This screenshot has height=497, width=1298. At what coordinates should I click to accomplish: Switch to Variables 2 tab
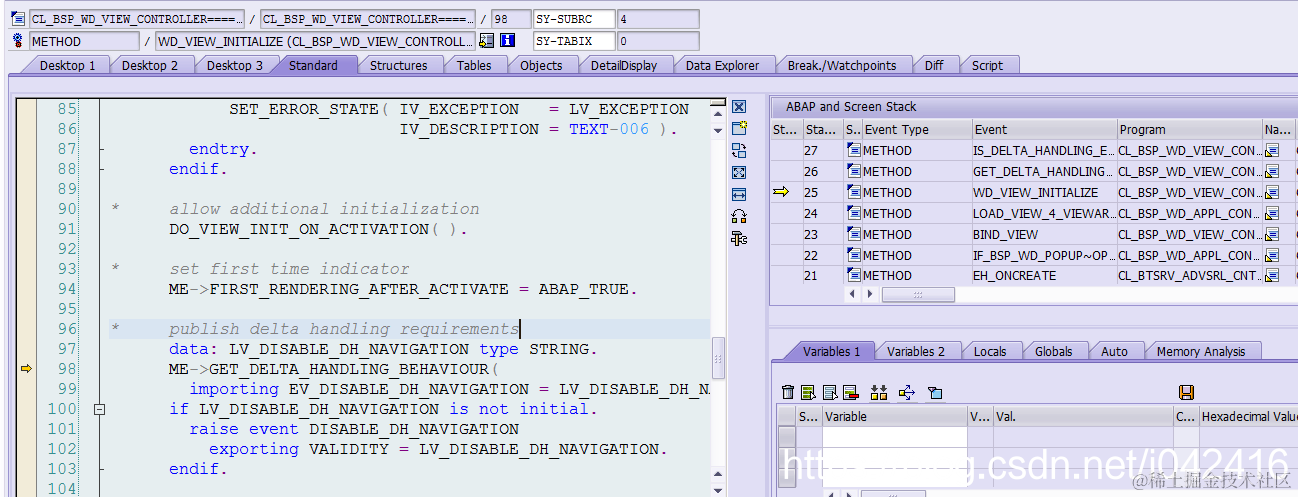tap(916, 351)
